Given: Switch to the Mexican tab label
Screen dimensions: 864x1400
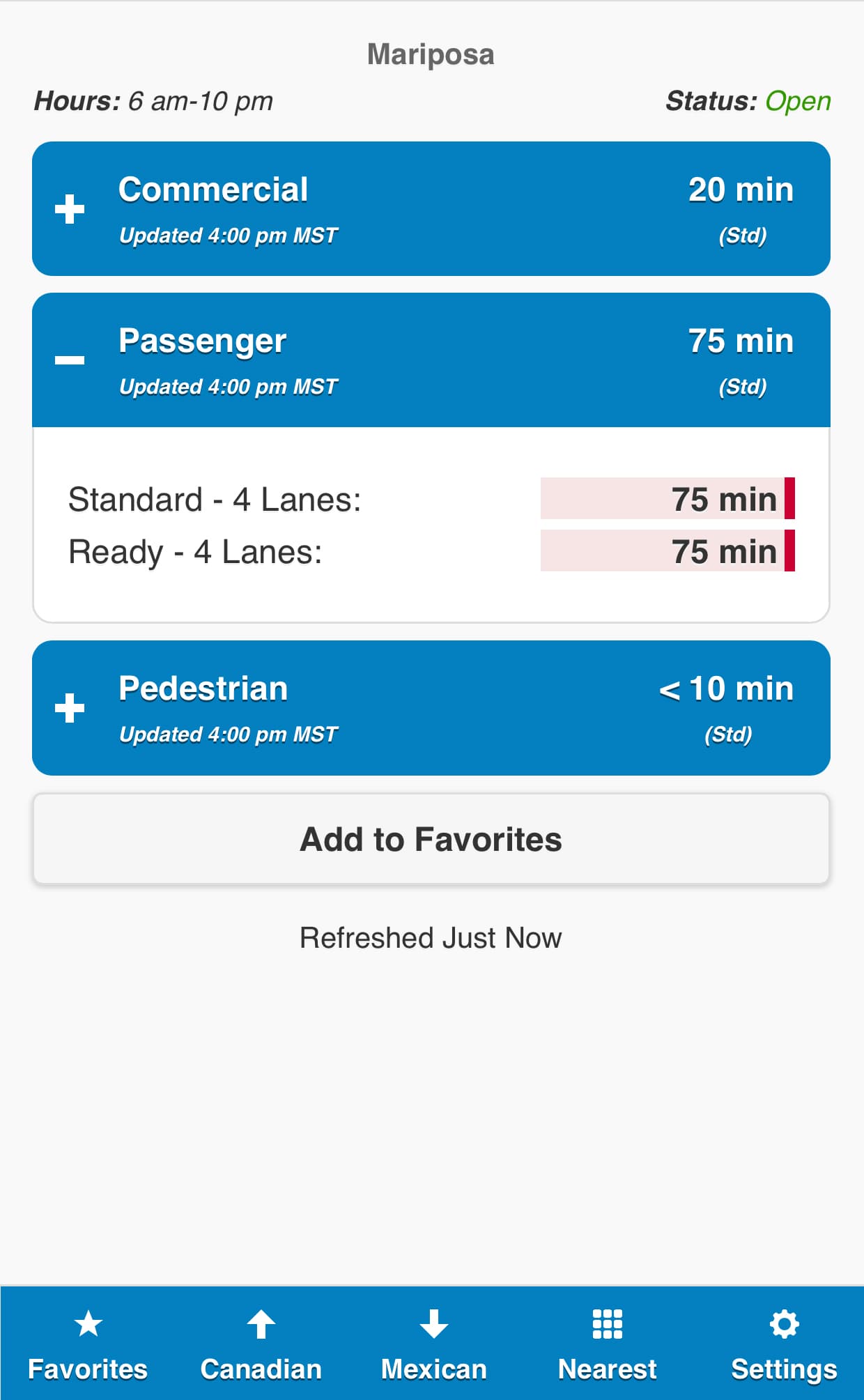Looking at the screenshot, I should coord(433,1369).
